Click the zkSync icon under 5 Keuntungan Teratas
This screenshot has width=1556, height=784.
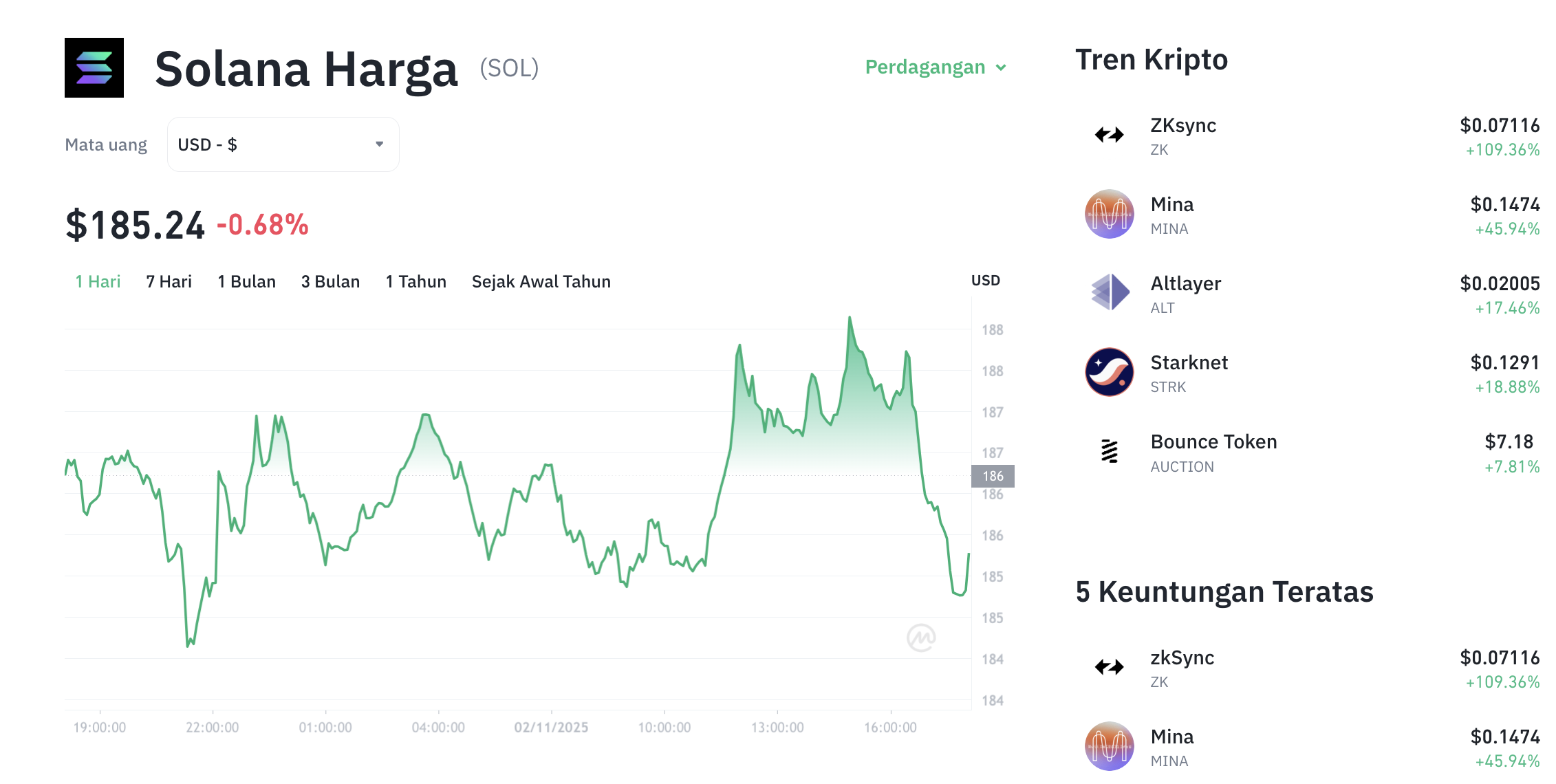pos(1108,667)
